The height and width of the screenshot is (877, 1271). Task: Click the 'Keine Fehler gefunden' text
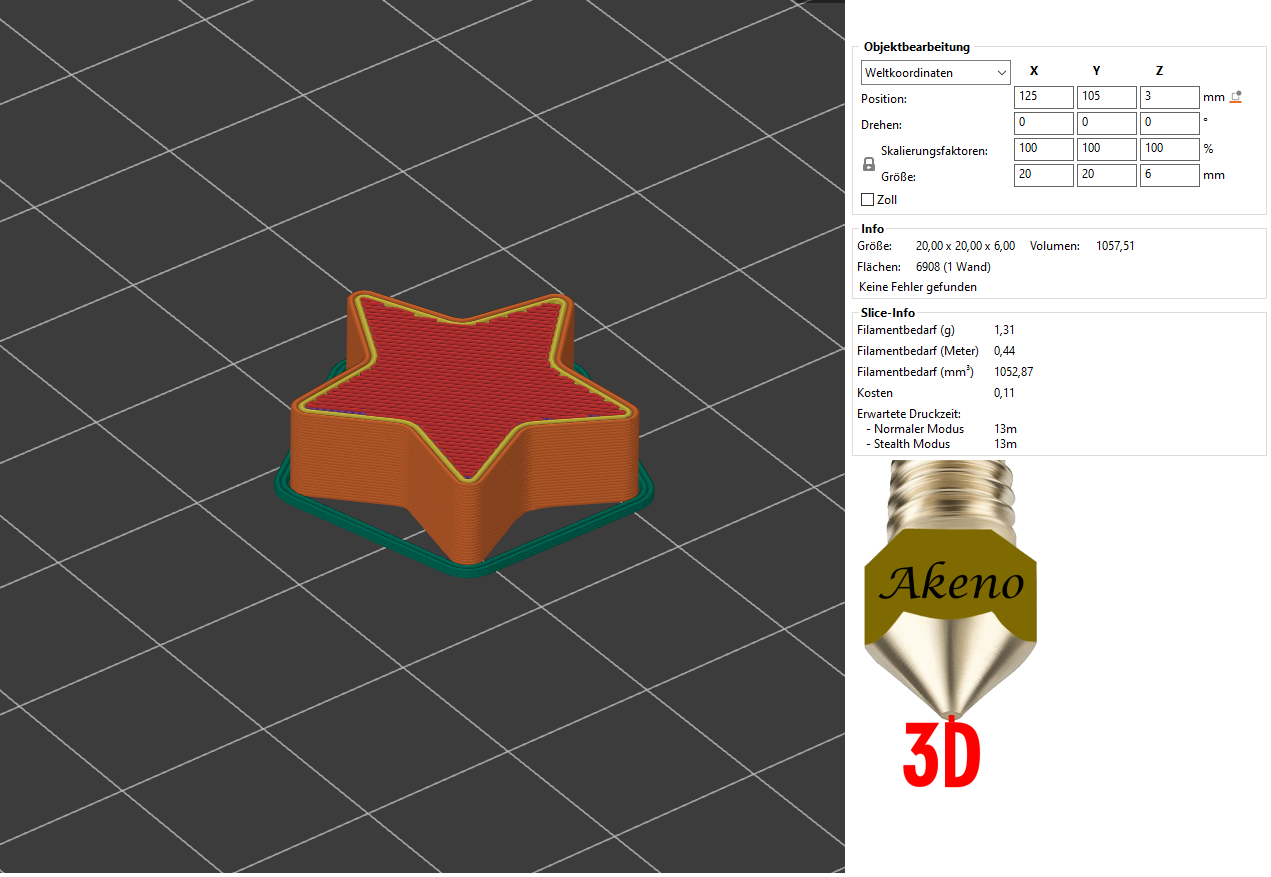tap(918, 287)
